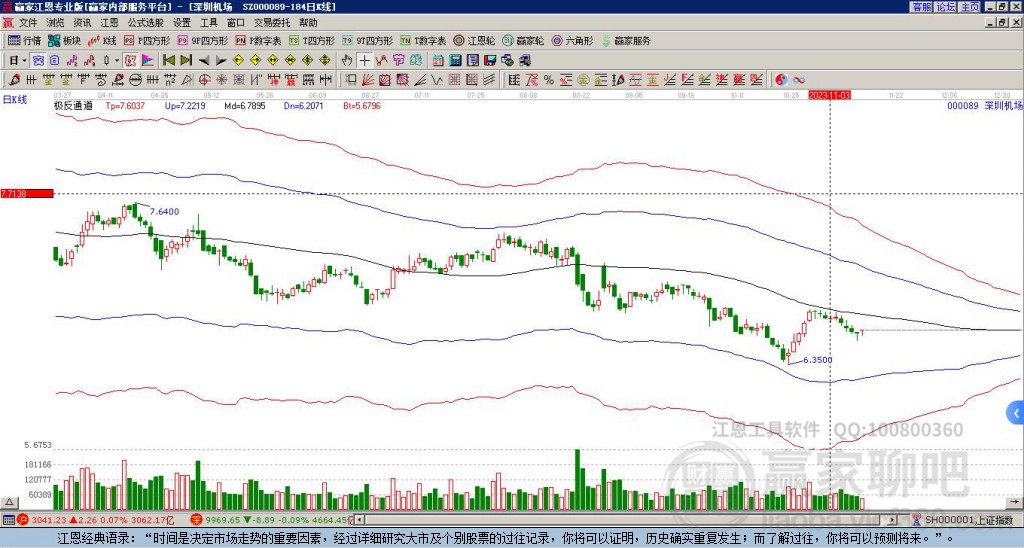Image resolution: width=1024 pixels, height=548 pixels.
Task: Select the circled cross target tool
Action: [x=204, y=80]
